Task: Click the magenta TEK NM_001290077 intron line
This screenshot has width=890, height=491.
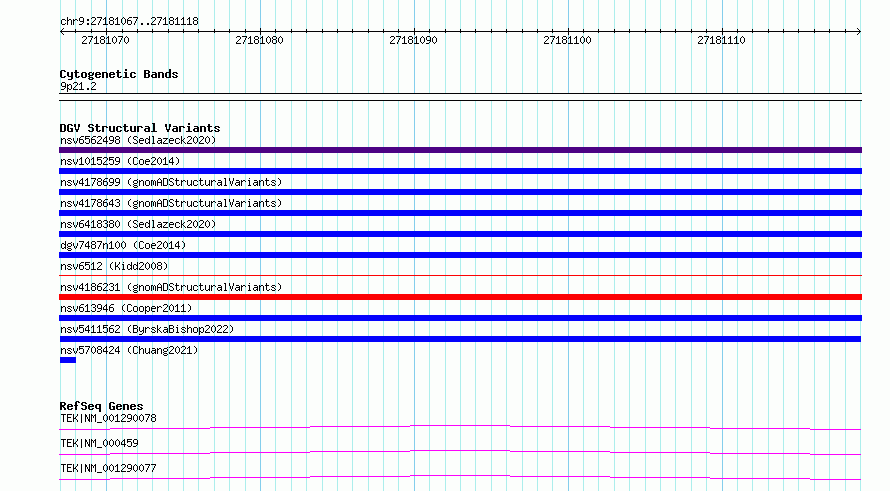Action: point(460,477)
